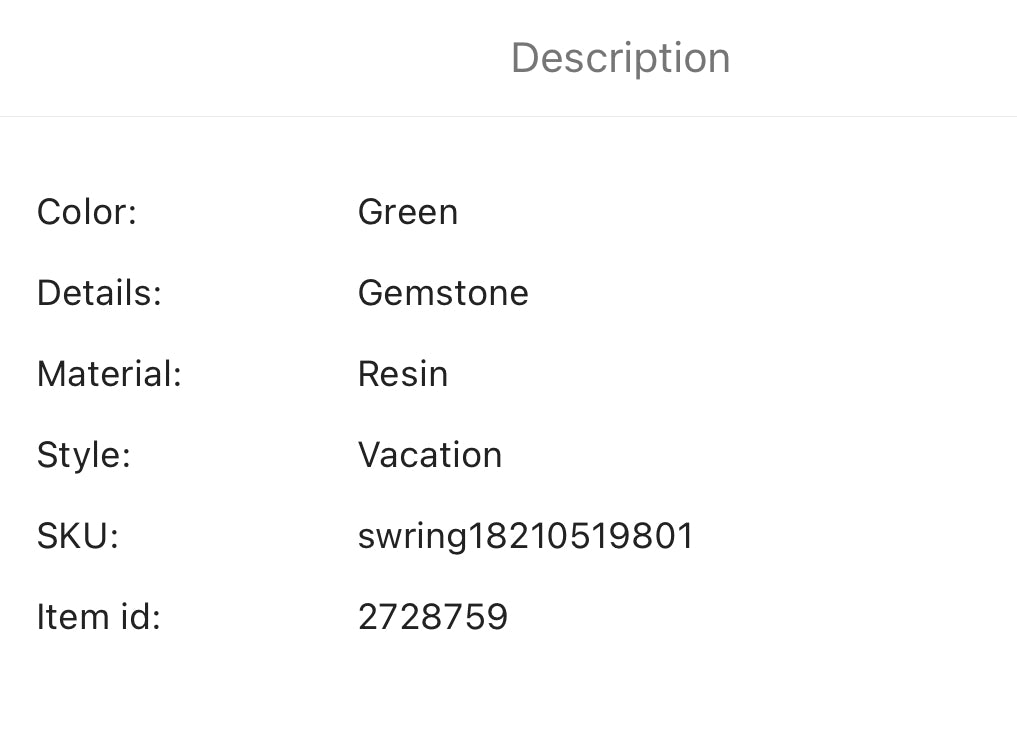Select the Resin material value
Screen dimensions: 1017x747
pyautogui.click(x=403, y=374)
